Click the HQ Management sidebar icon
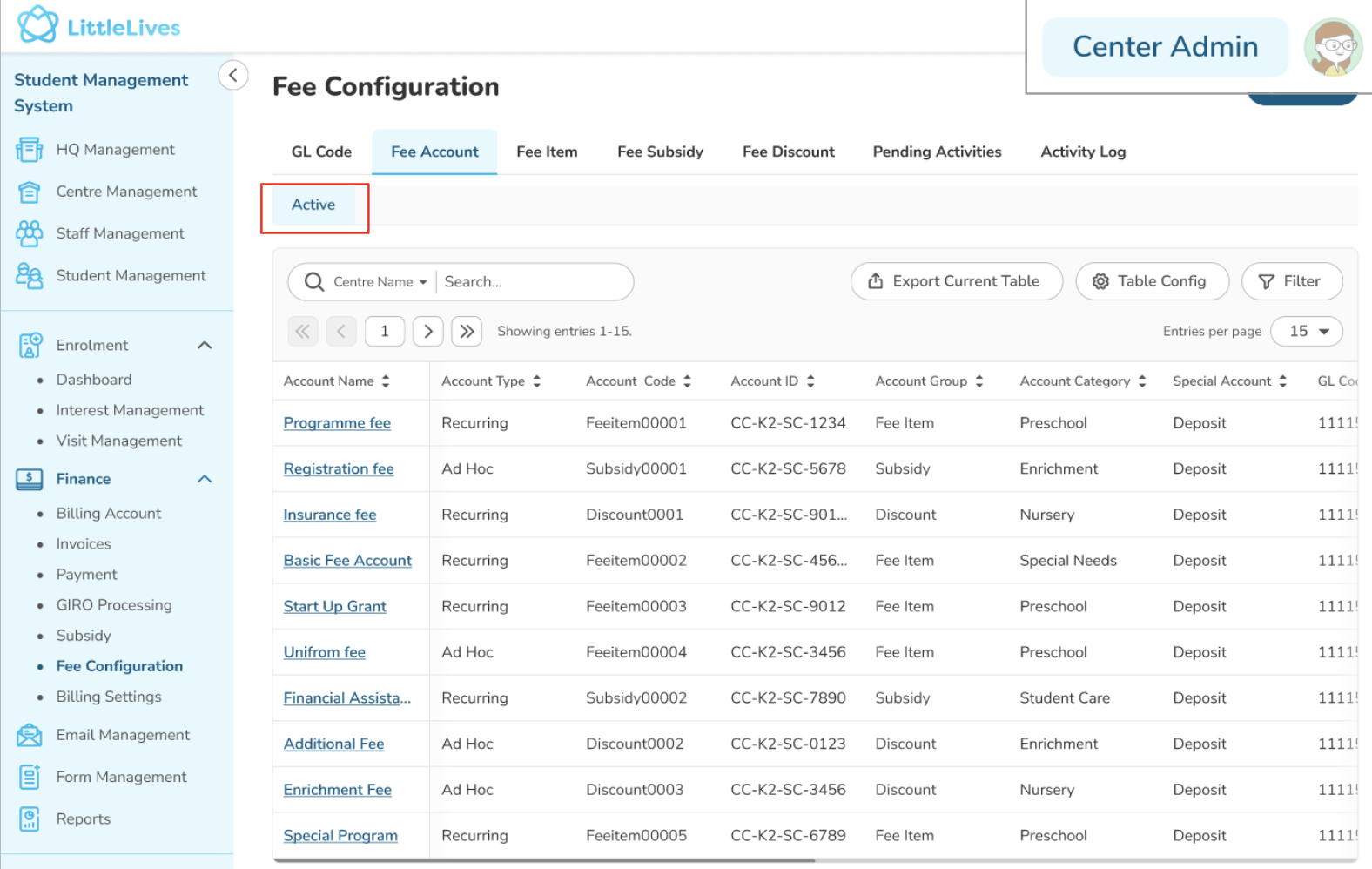The image size is (1372, 869). [29, 150]
